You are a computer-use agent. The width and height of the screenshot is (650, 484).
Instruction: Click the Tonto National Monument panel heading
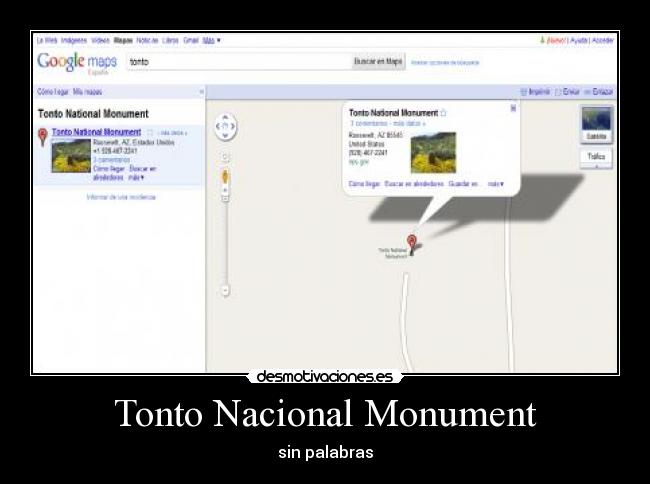pyautogui.click(x=93, y=114)
